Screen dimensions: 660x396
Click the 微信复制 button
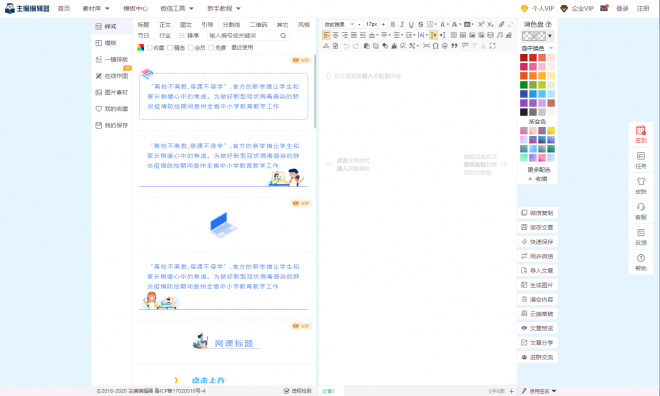point(538,213)
